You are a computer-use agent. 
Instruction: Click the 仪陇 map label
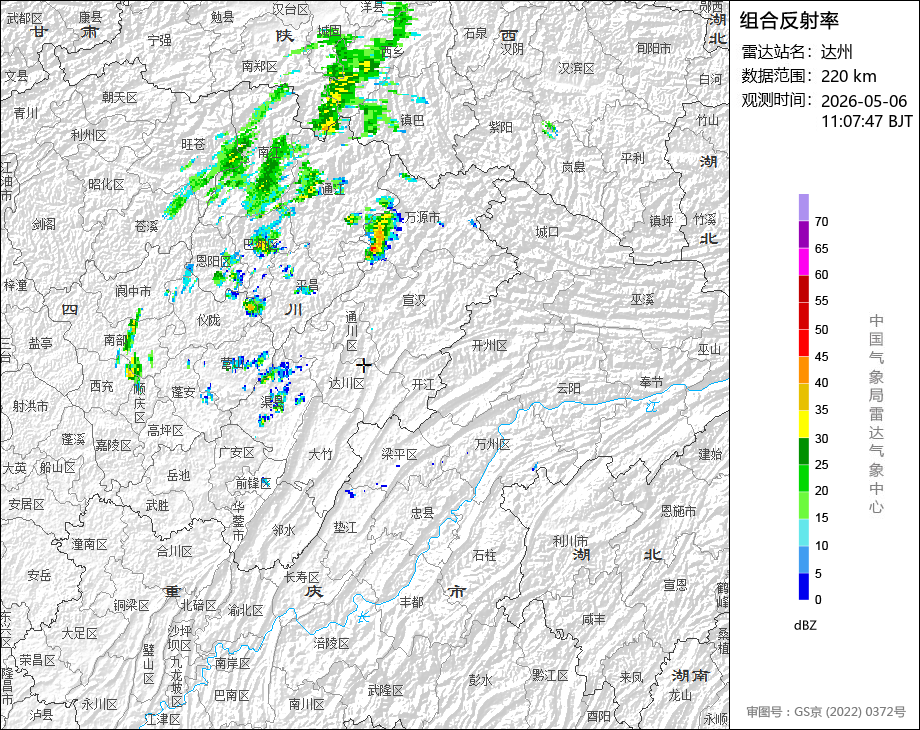(x=209, y=320)
